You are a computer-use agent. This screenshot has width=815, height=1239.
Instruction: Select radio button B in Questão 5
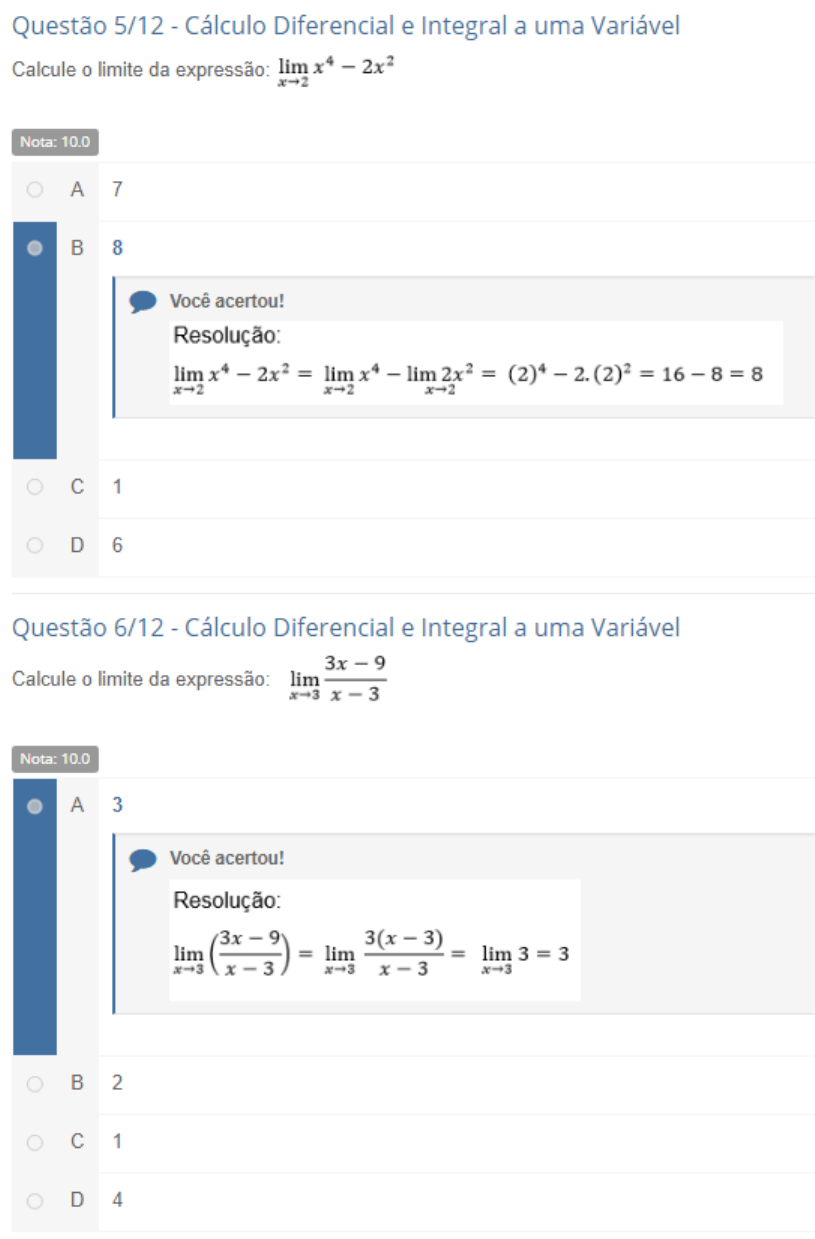point(35,248)
